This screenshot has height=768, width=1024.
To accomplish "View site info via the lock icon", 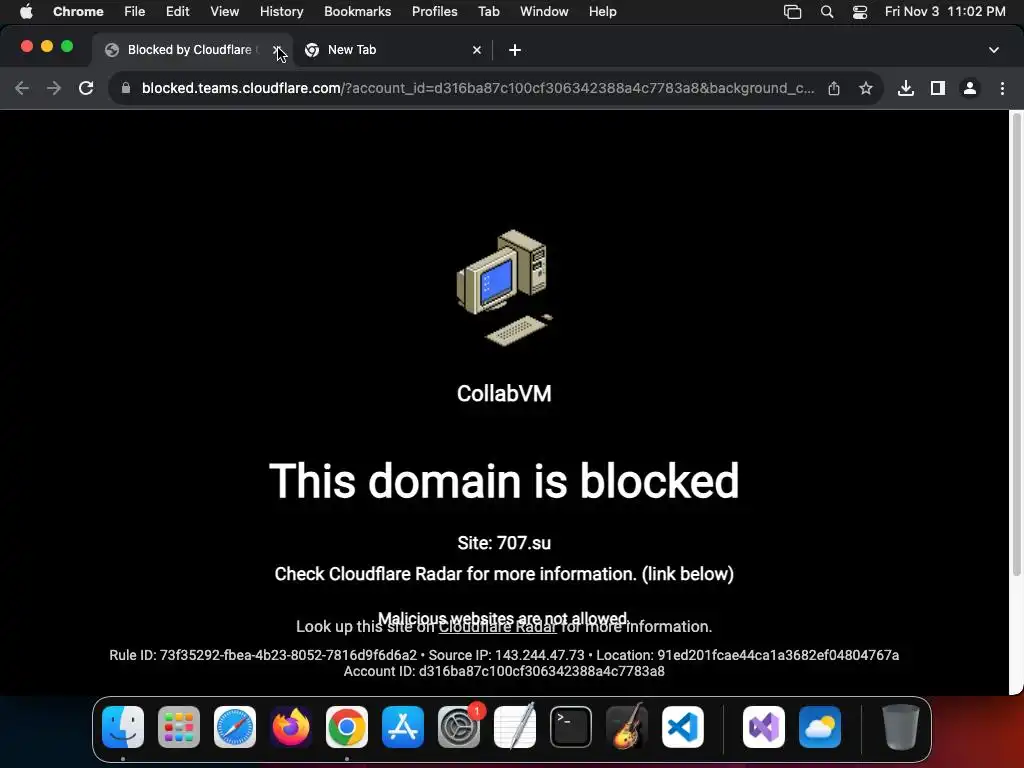I will [x=126, y=88].
